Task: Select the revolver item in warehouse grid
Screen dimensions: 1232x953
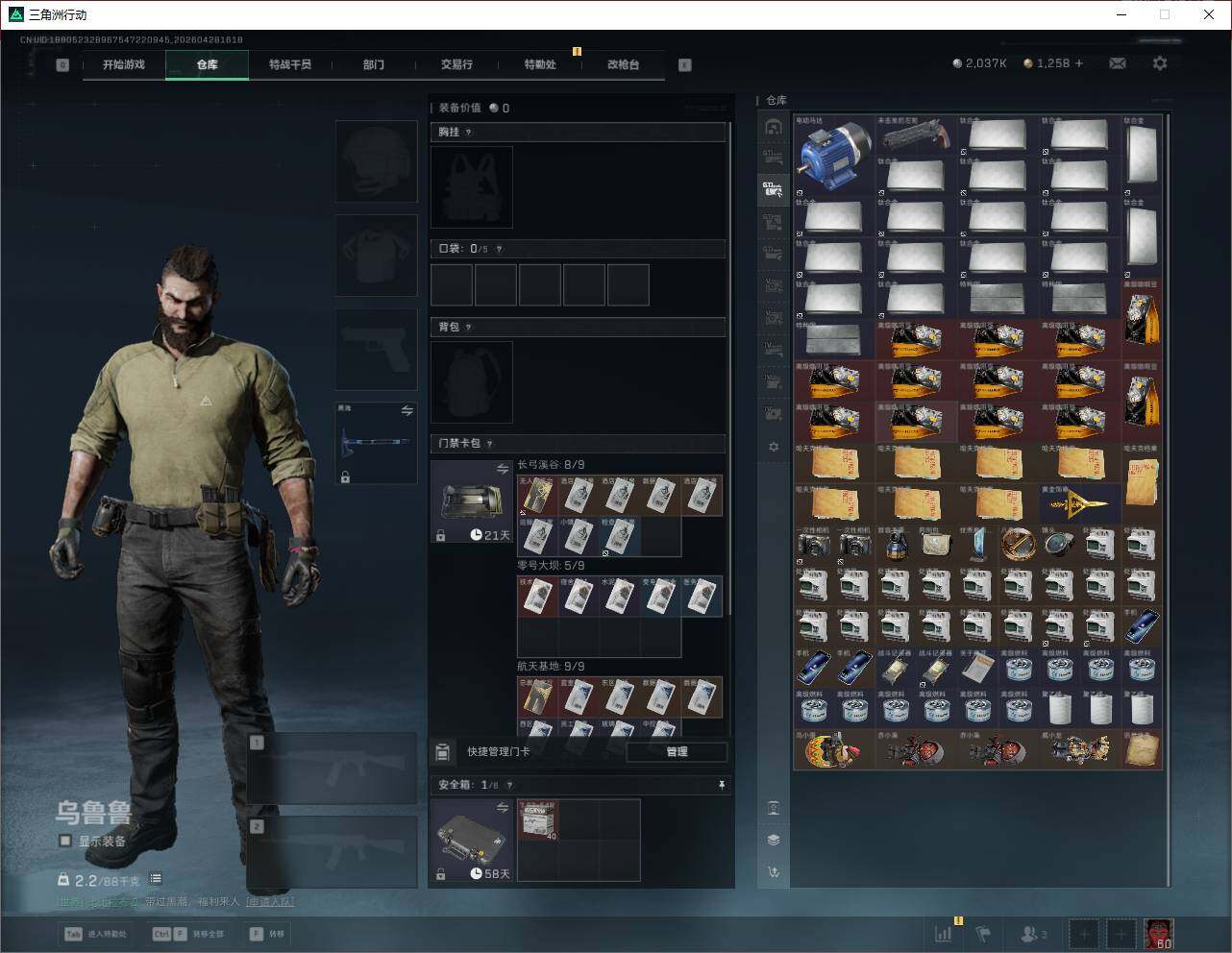Action: pyautogui.click(x=916, y=135)
